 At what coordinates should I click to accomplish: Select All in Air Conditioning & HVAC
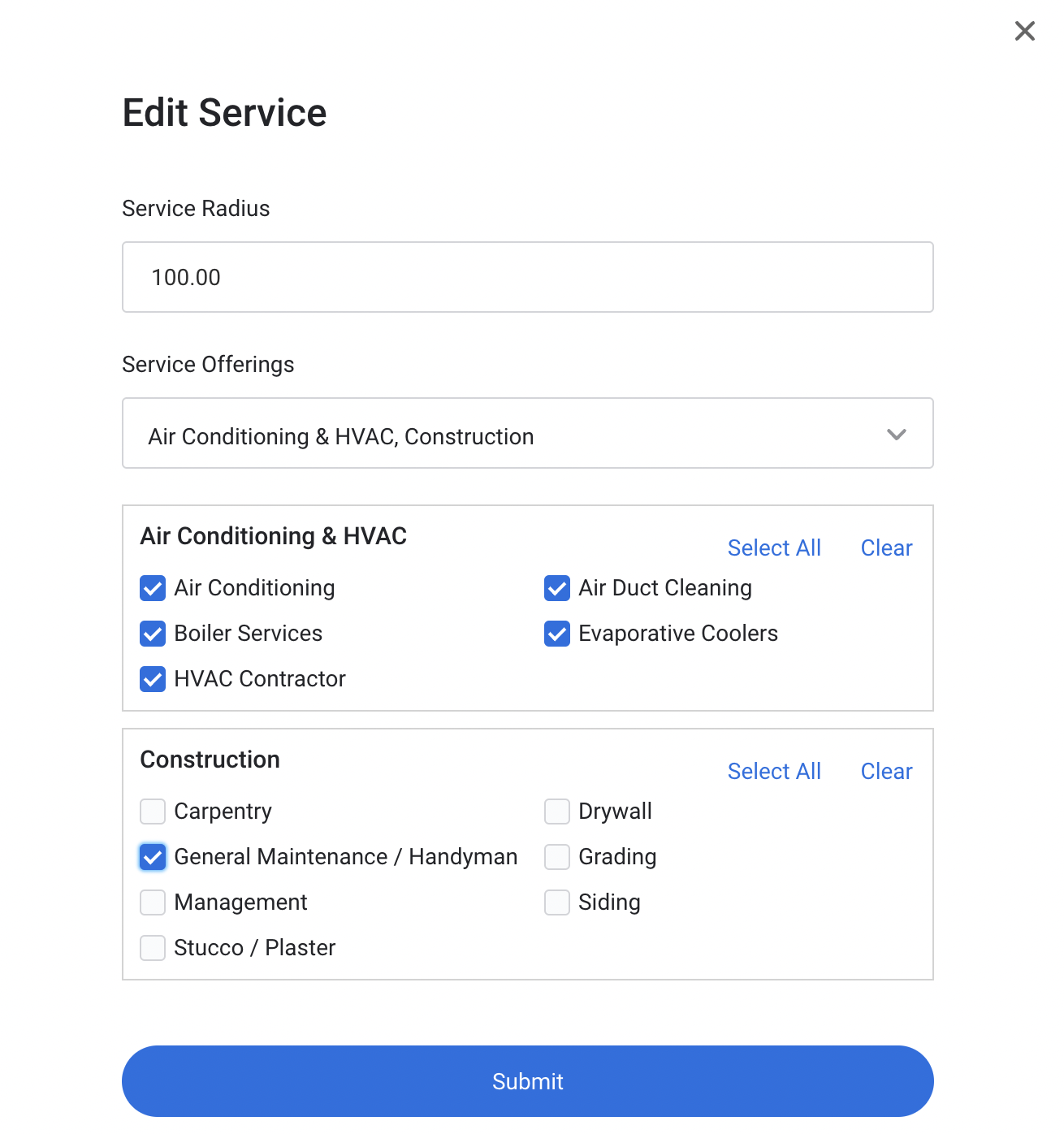pyautogui.click(x=774, y=548)
